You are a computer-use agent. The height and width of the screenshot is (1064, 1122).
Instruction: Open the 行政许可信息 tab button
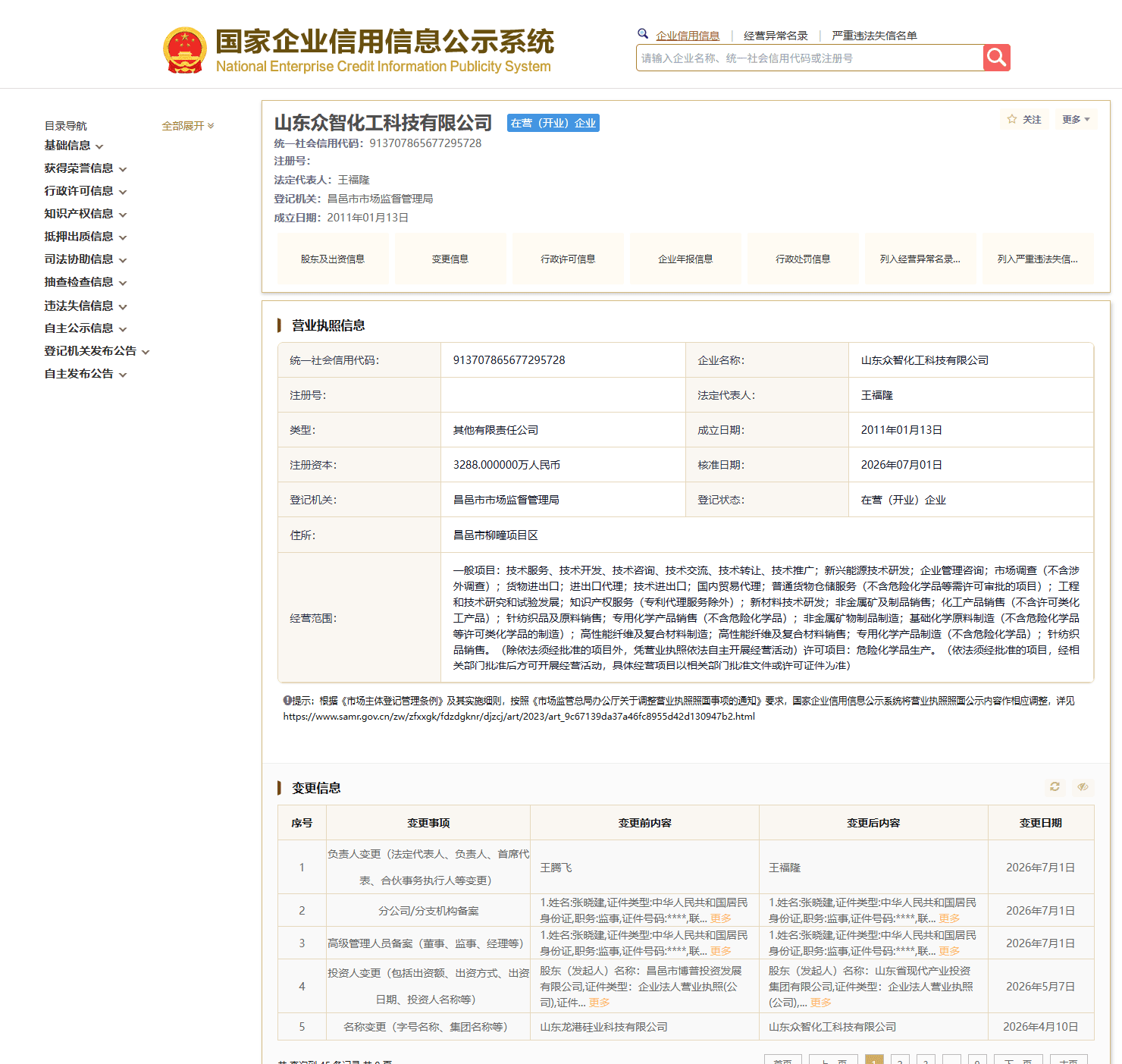point(568,259)
